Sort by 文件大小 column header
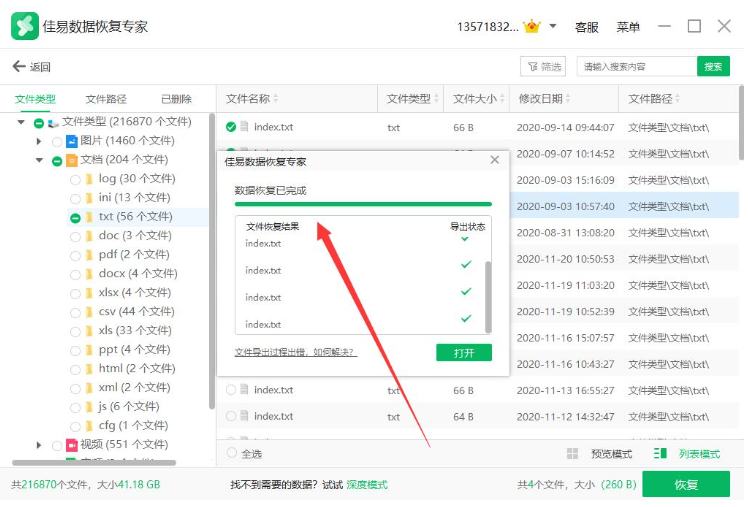Screen dimensions: 749x507 point(479,99)
